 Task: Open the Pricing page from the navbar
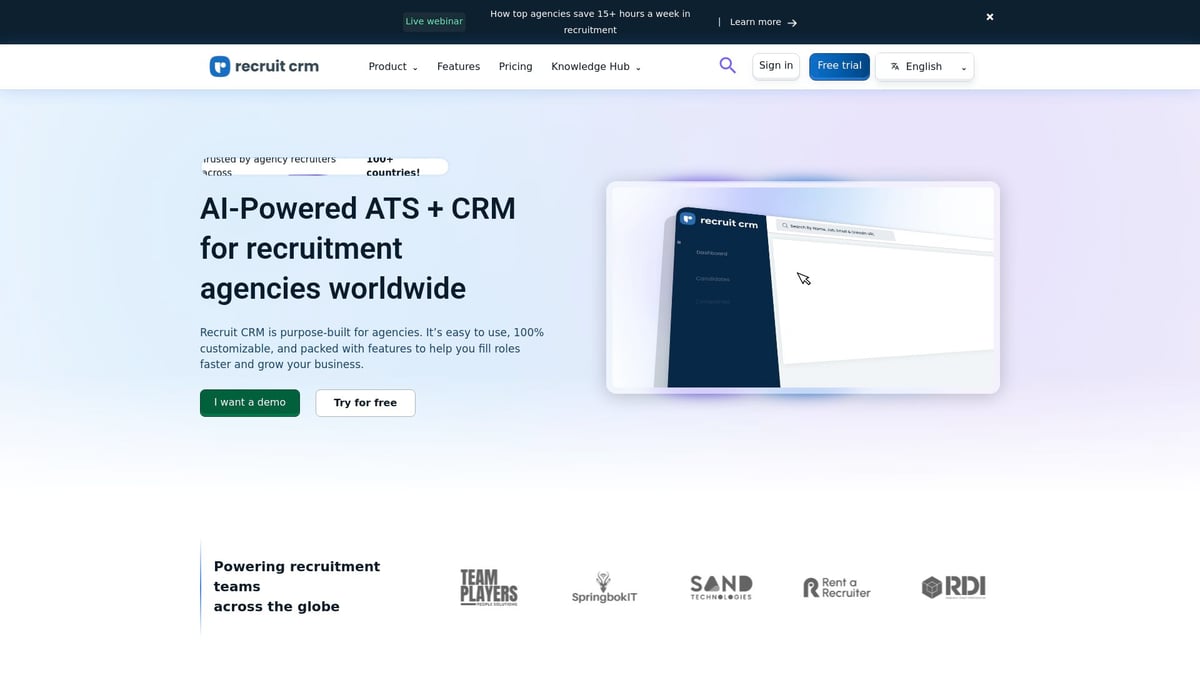515,66
